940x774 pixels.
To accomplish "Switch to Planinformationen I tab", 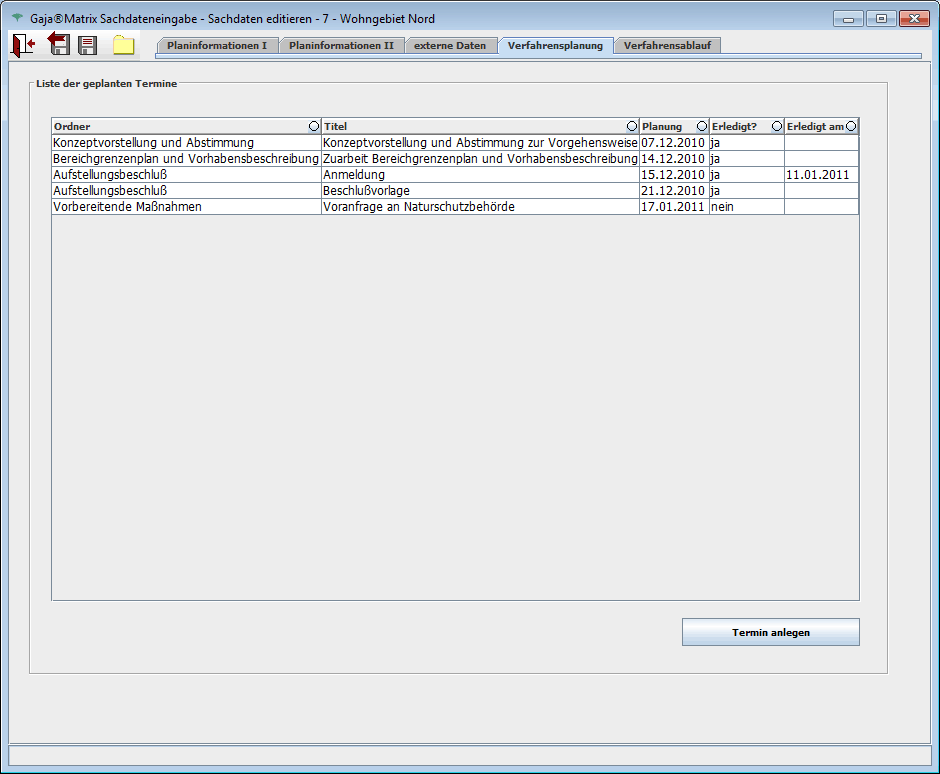I will click(x=216, y=45).
